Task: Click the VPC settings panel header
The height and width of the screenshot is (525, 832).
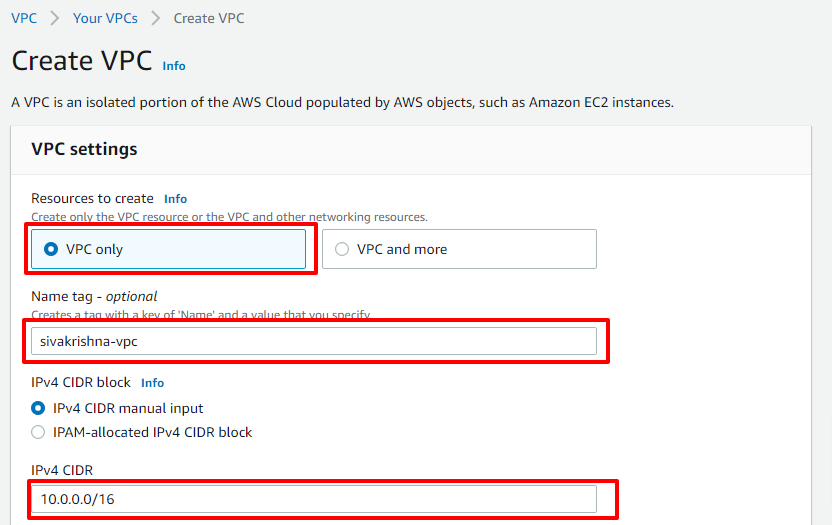Action: point(411,150)
